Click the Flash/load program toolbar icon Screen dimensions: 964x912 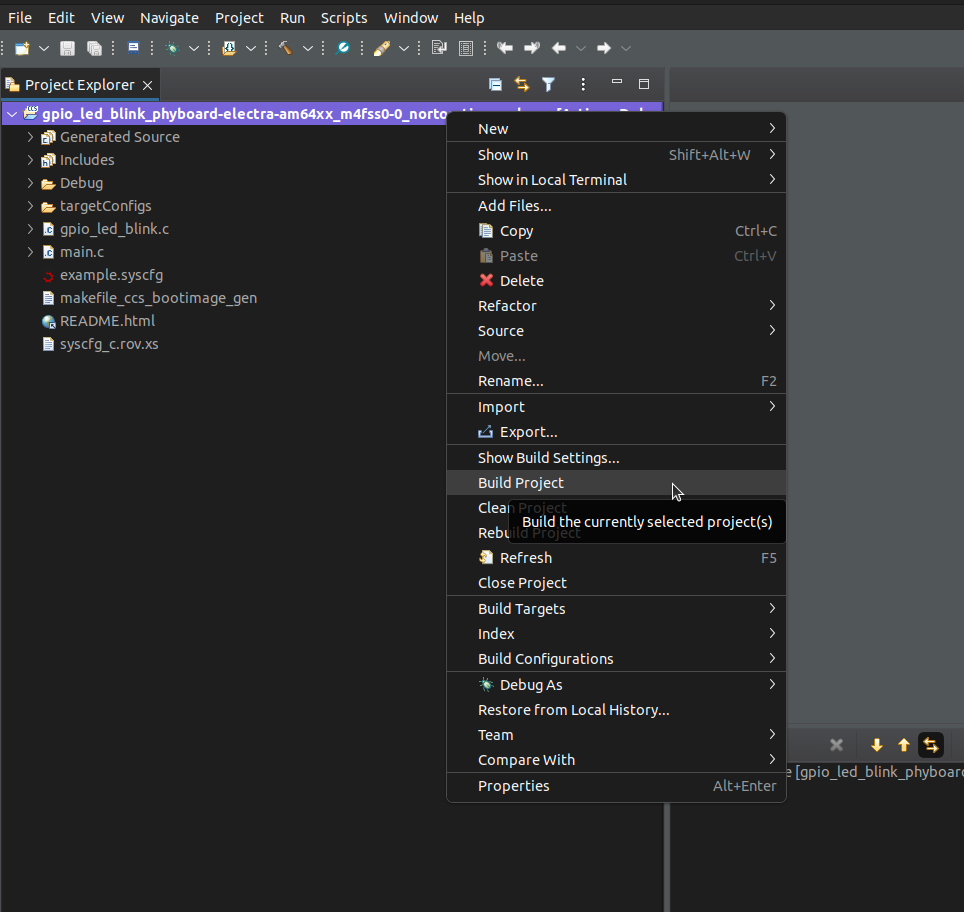click(x=229, y=48)
